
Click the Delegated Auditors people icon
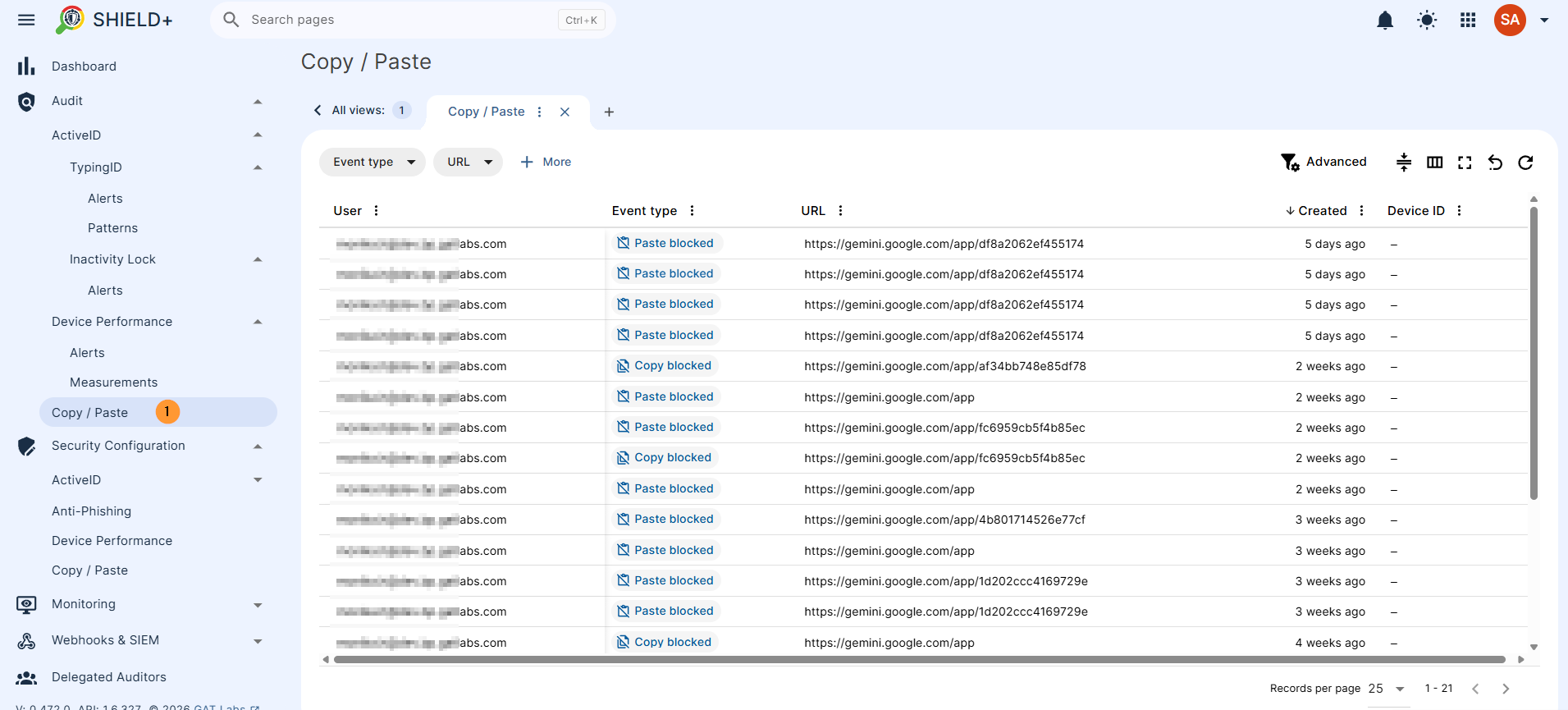point(26,678)
